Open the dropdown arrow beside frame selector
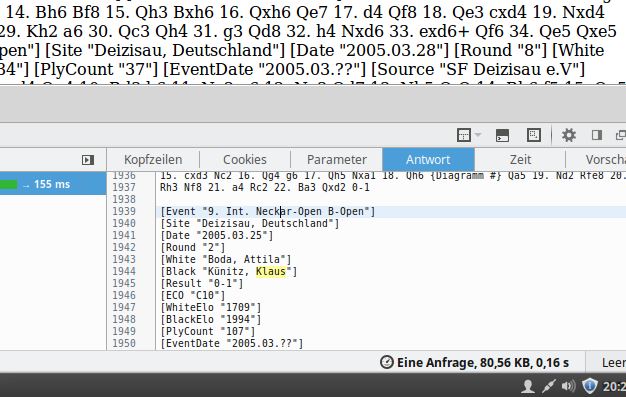 pyautogui.click(x=477, y=135)
